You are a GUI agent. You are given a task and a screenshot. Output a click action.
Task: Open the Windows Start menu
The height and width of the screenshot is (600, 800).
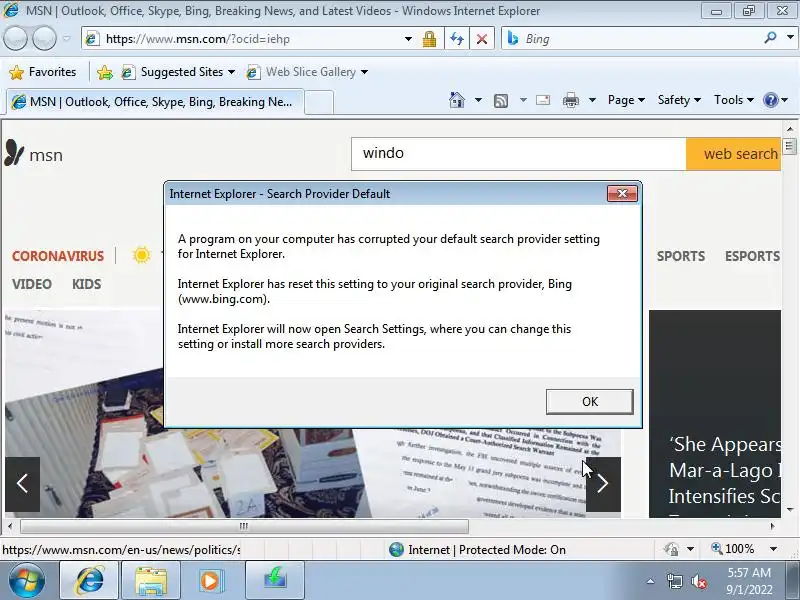pyautogui.click(x=27, y=580)
